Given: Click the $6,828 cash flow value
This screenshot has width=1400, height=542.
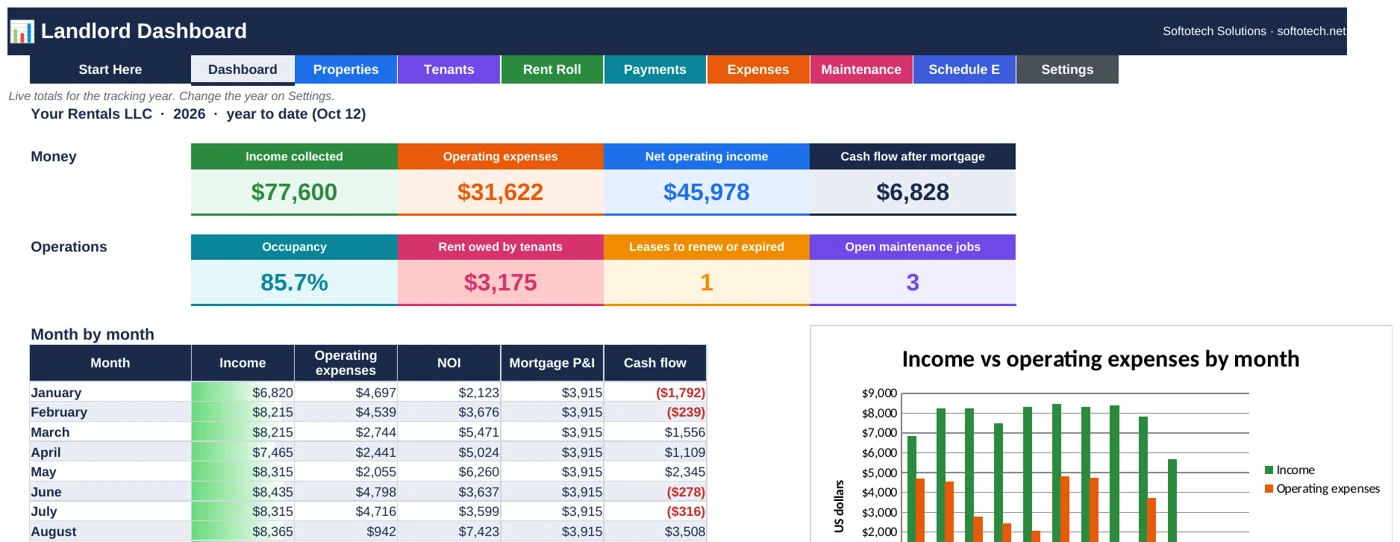Looking at the screenshot, I should coord(912,192).
